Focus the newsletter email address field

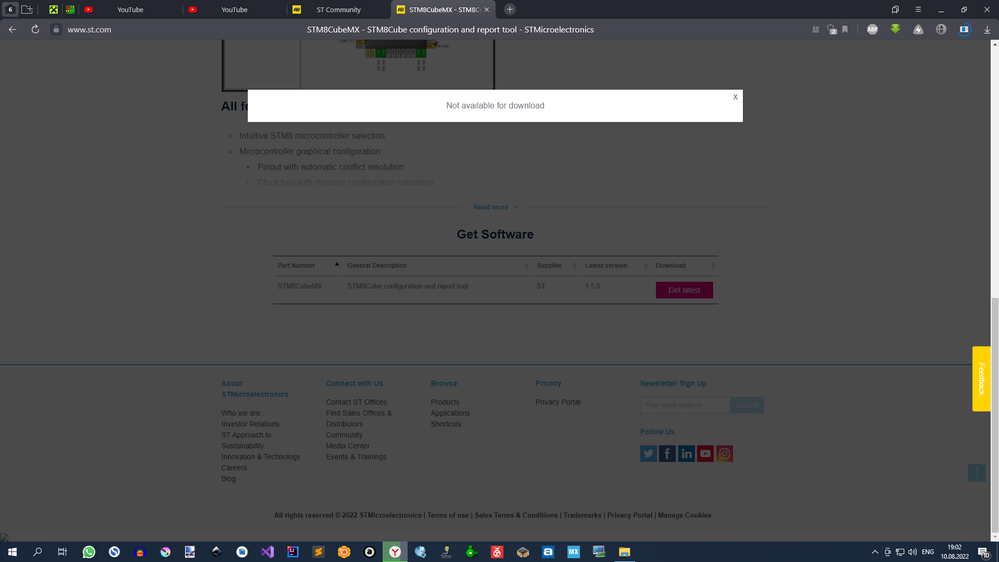click(x=685, y=405)
